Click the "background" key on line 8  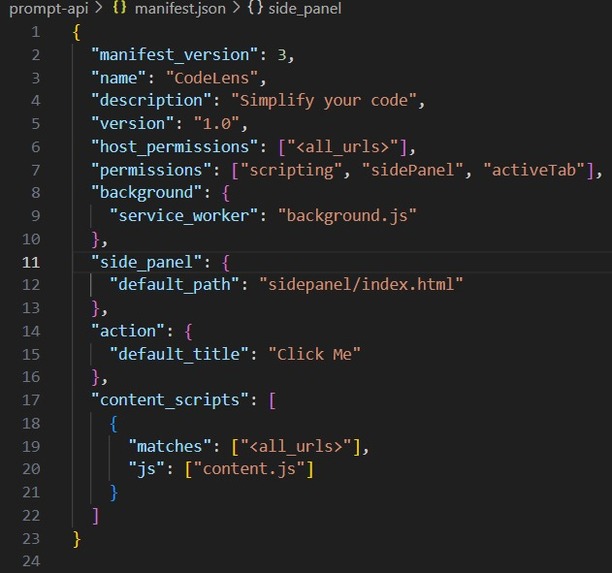pos(146,193)
